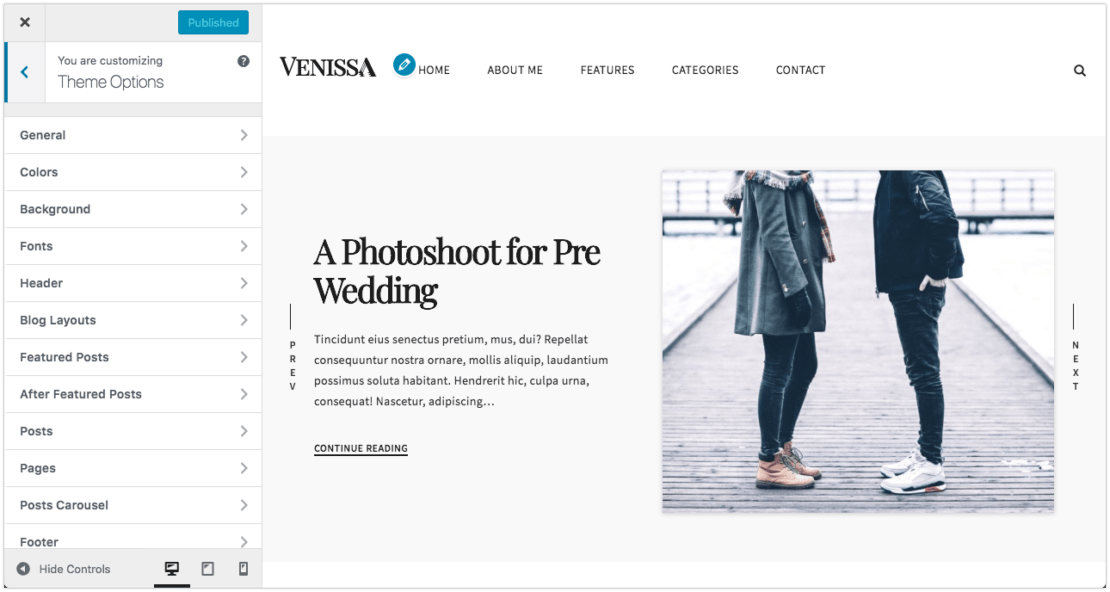Click the Published button

[x=213, y=23]
